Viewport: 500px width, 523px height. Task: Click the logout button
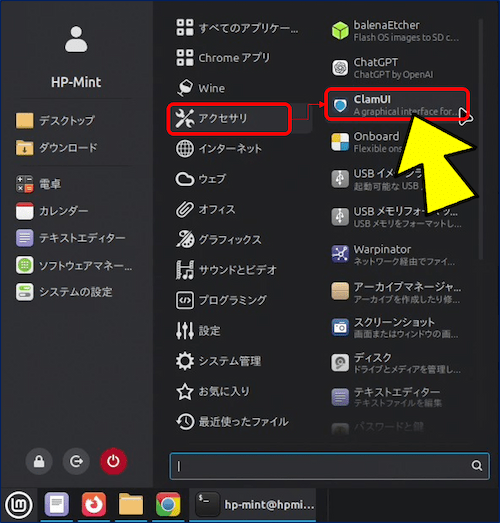[x=76, y=462]
